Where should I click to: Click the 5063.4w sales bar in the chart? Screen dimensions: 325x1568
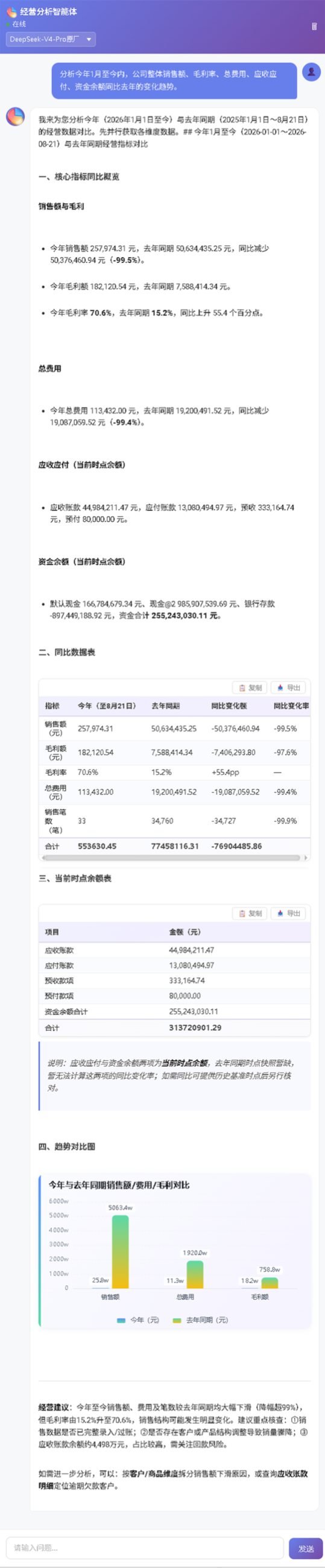tap(121, 1251)
